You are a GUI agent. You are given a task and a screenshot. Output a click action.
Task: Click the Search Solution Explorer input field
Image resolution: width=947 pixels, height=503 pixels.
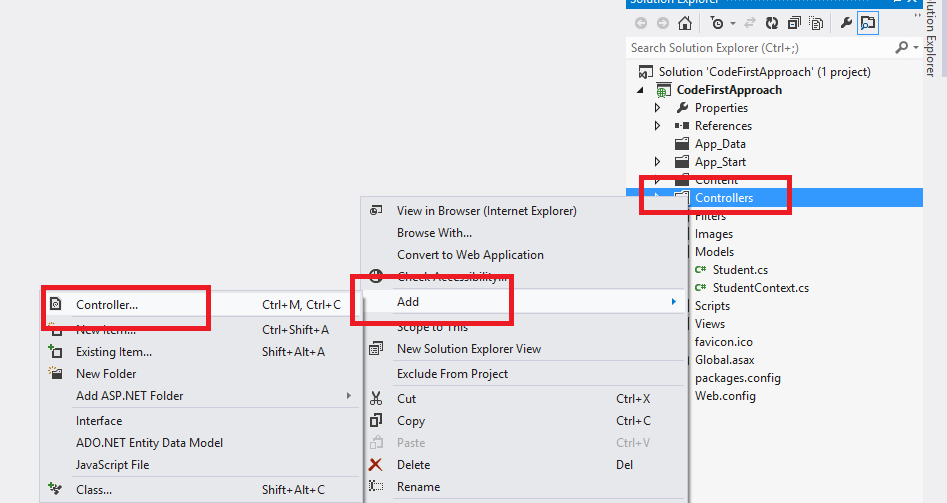pos(760,48)
